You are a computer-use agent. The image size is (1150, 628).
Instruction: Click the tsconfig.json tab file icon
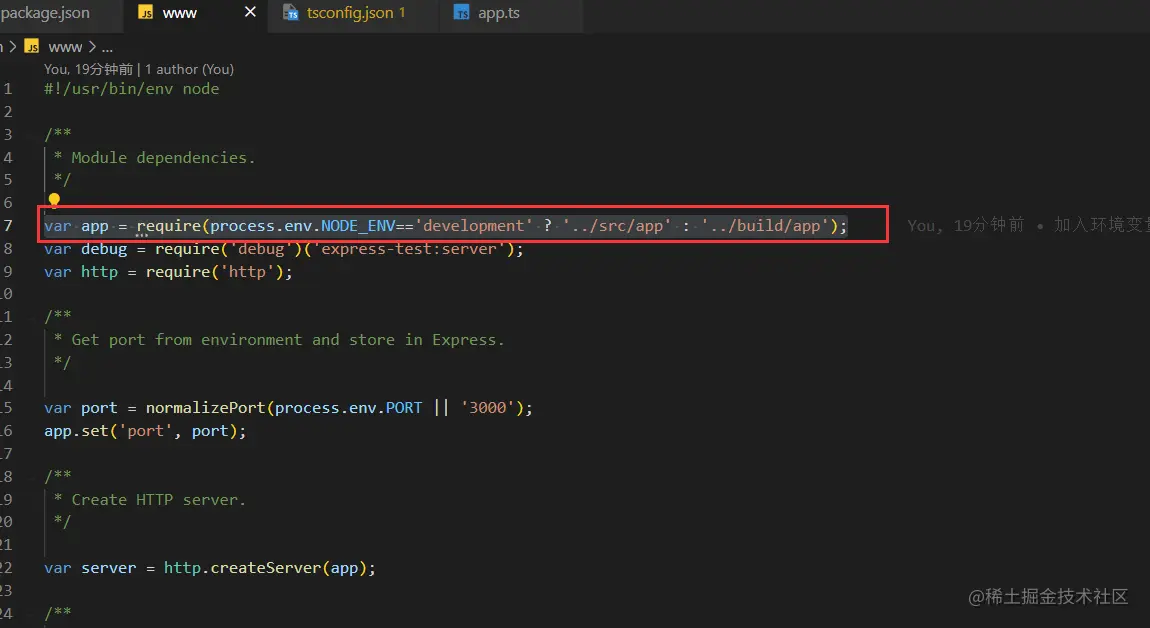pyautogui.click(x=291, y=12)
